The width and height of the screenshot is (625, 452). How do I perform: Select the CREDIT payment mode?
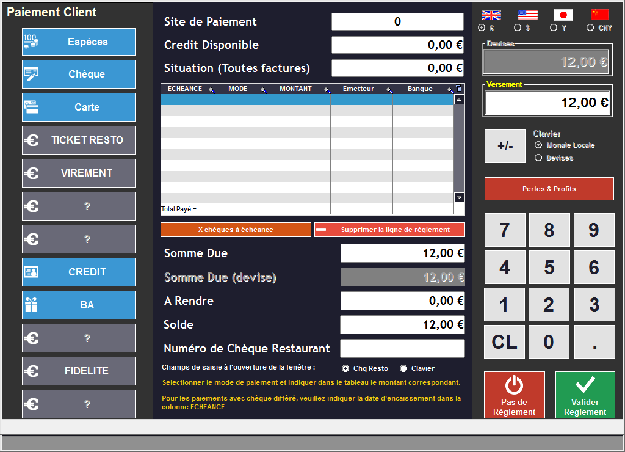[79, 272]
